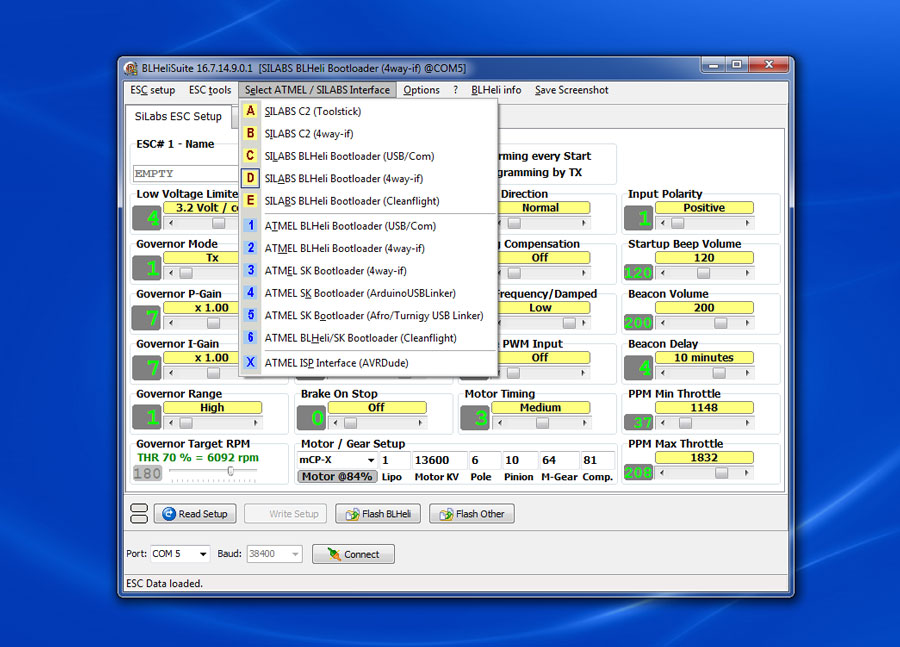The width and height of the screenshot is (900, 647).
Task: Click right arrow of Input Polarity slider
Action: (747, 223)
